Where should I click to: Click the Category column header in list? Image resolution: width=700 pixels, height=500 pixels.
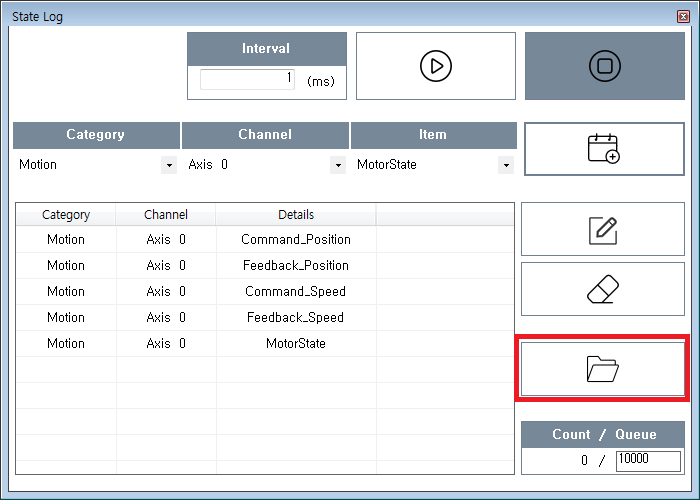click(66, 215)
